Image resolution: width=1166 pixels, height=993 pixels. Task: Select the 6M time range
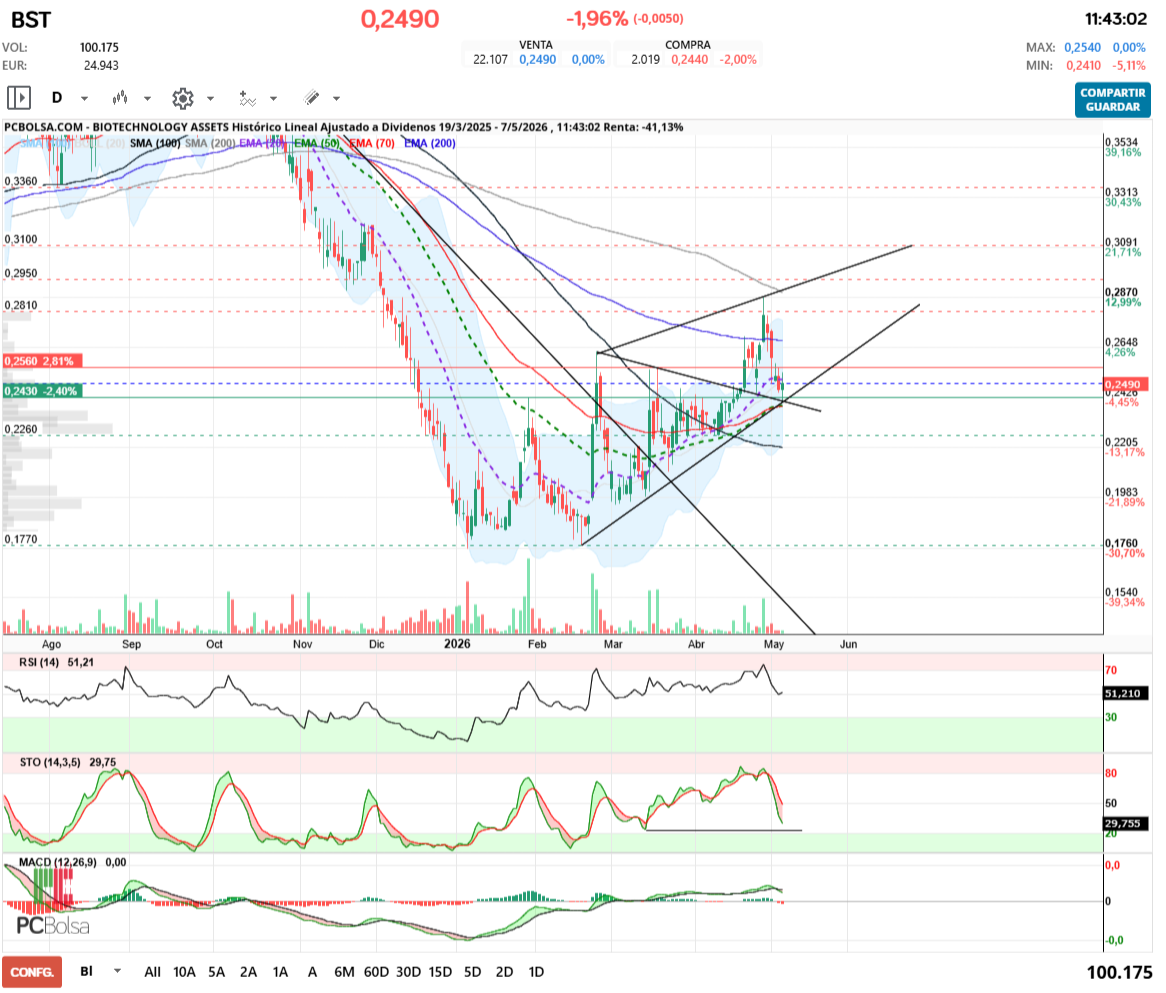click(x=344, y=971)
